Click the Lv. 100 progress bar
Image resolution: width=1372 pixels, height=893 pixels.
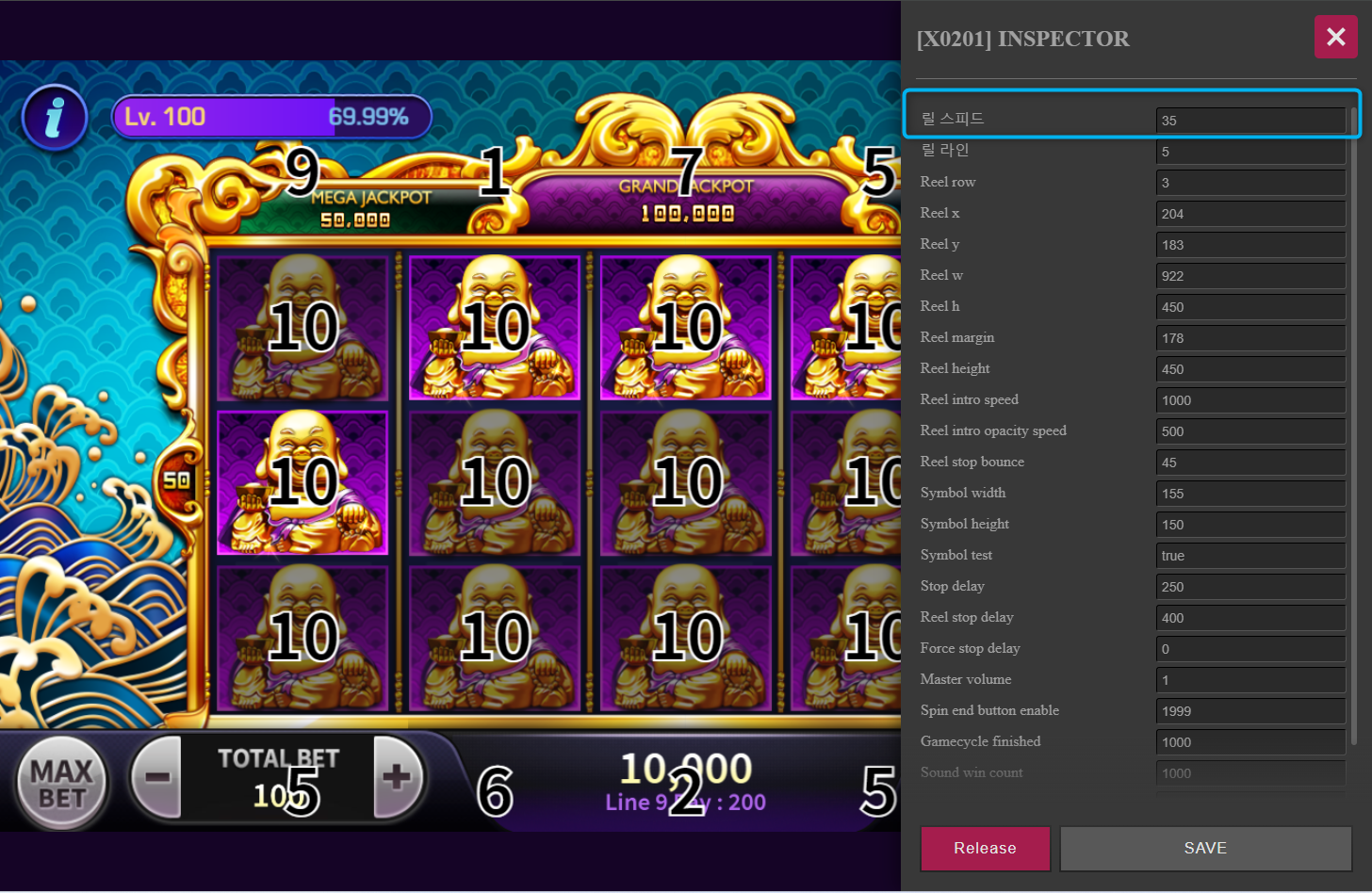pyautogui.click(x=271, y=117)
